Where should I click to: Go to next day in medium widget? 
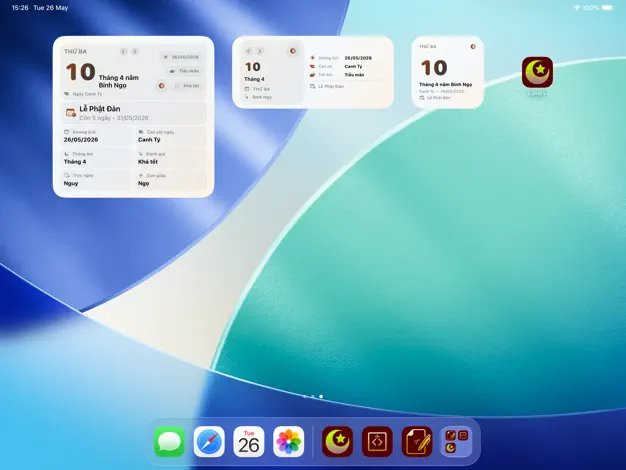click(260, 51)
